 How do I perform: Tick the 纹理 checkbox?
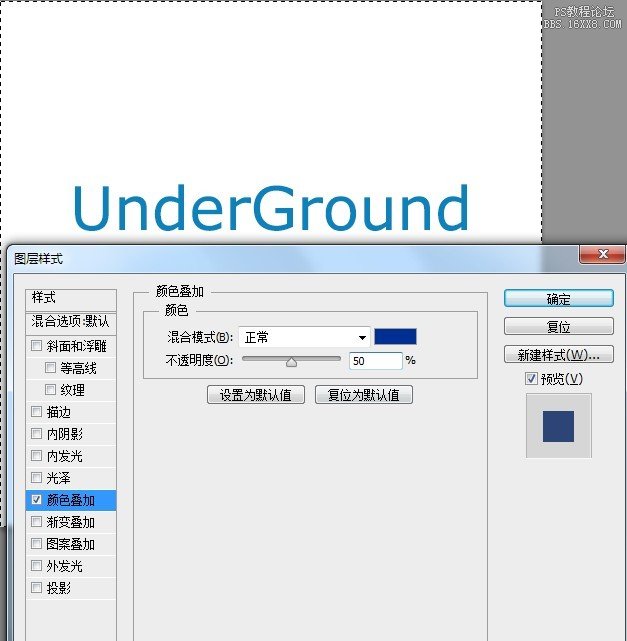click(x=50, y=390)
